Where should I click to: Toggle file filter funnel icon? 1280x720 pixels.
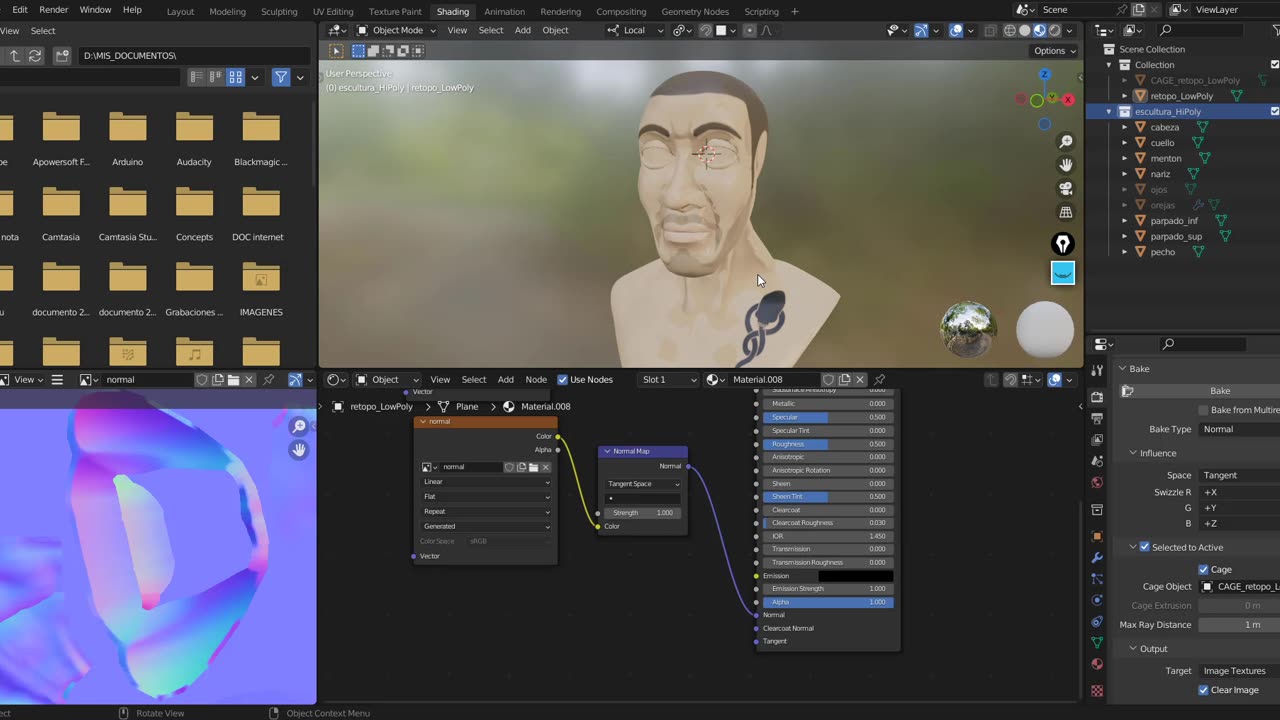[x=281, y=77]
